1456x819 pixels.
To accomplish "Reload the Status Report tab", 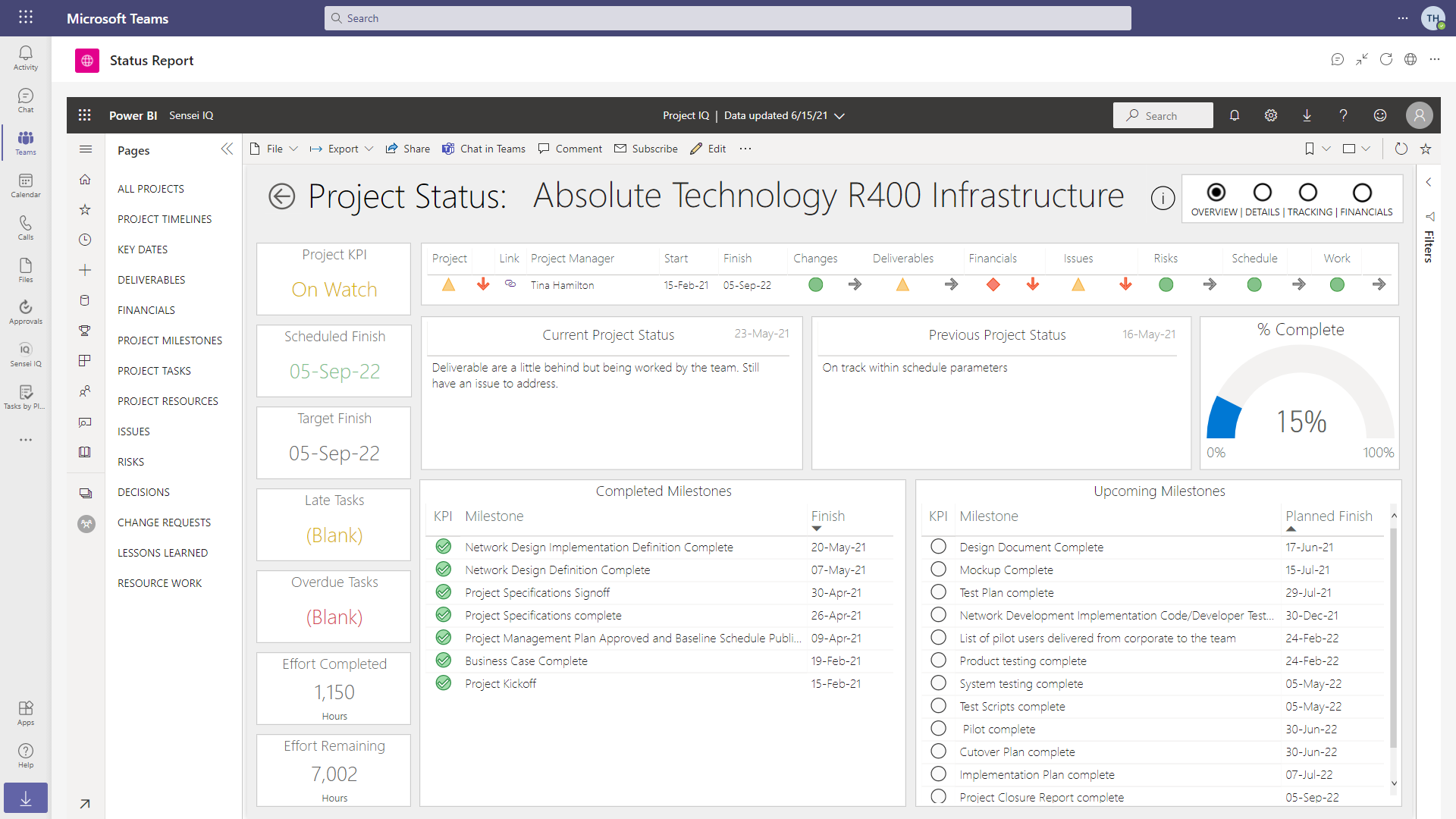I will pos(1386,59).
